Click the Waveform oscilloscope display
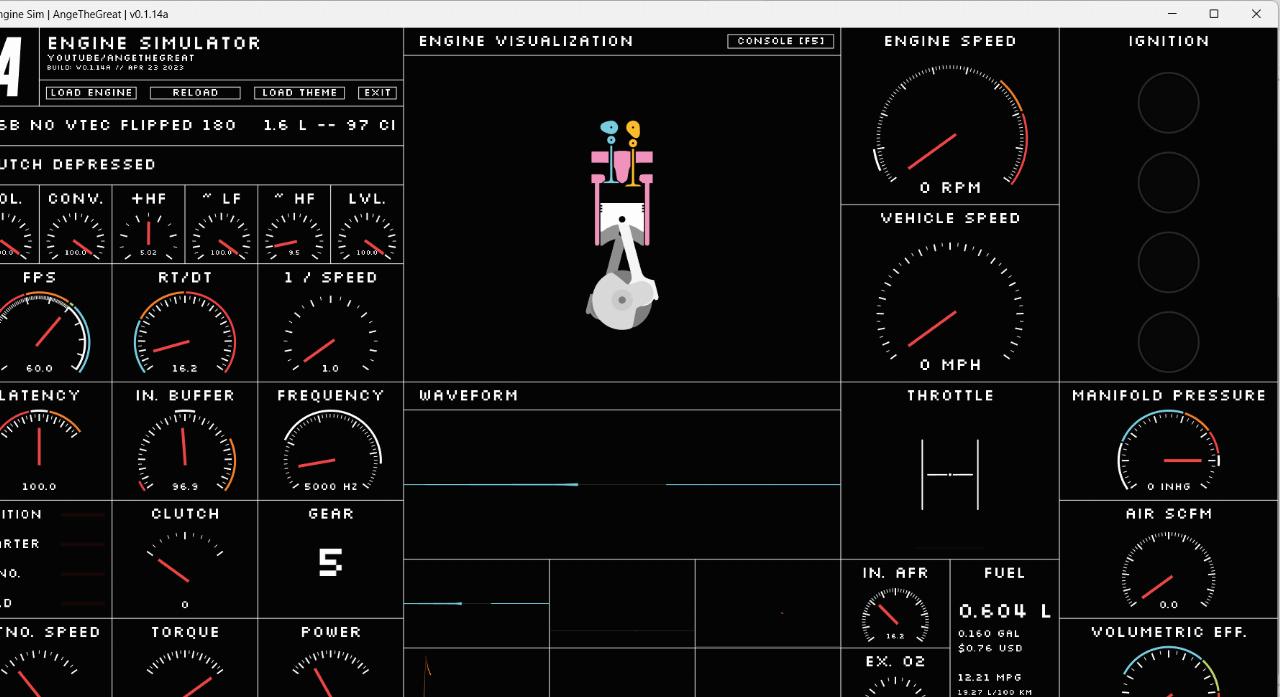Screen dimensions: 1280x697 pos(622,484)
